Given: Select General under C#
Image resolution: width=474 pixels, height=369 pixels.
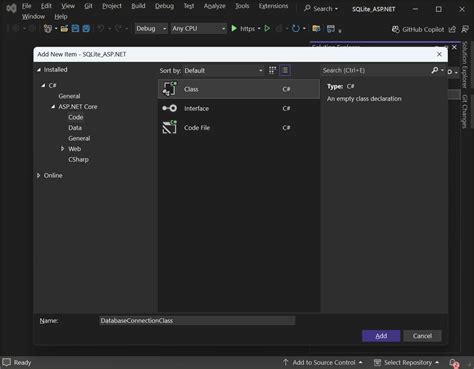Looking at the screenshot, I should click(x=69, y=96).
